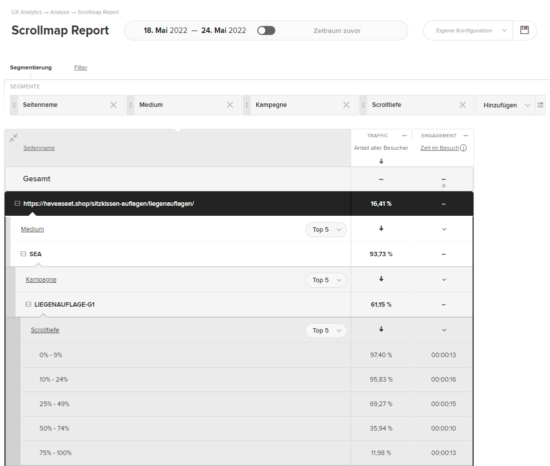Click the info icon next to Zeit im Besuch

click(463, 148)
